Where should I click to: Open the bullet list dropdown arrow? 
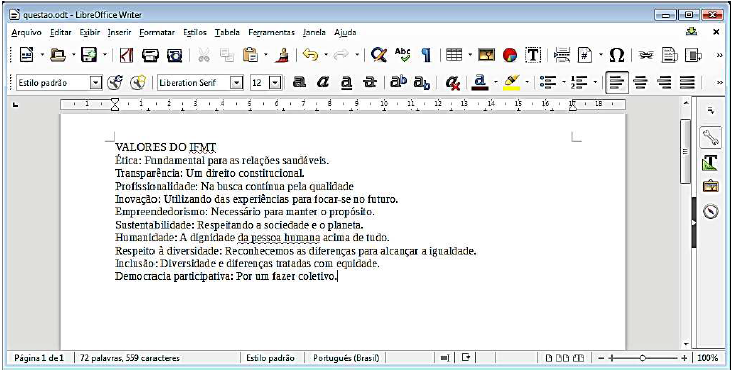point(564,83)
